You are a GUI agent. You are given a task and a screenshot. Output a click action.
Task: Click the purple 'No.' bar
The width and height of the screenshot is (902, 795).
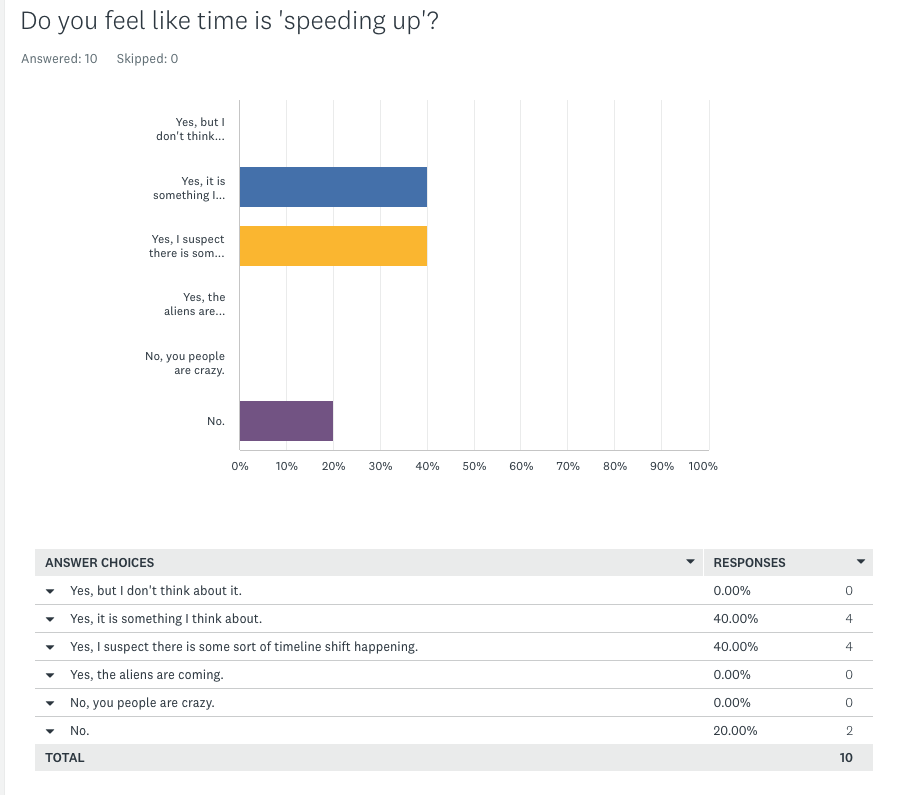pyautogui.click(x=286, y=421)
